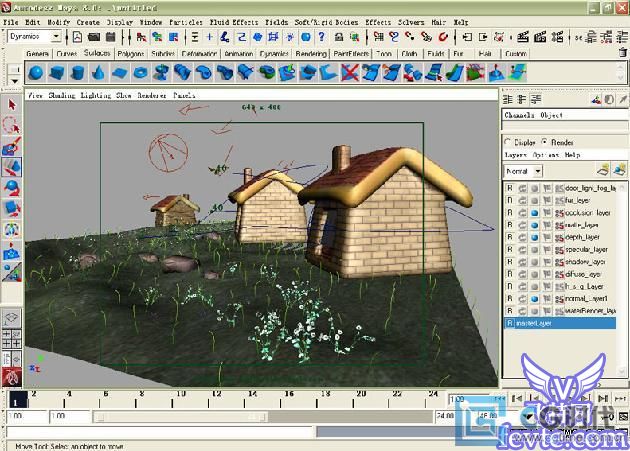Activate the Paint Selection tool
This screenshot has width=630, height=451.
[x=12, y=146]
